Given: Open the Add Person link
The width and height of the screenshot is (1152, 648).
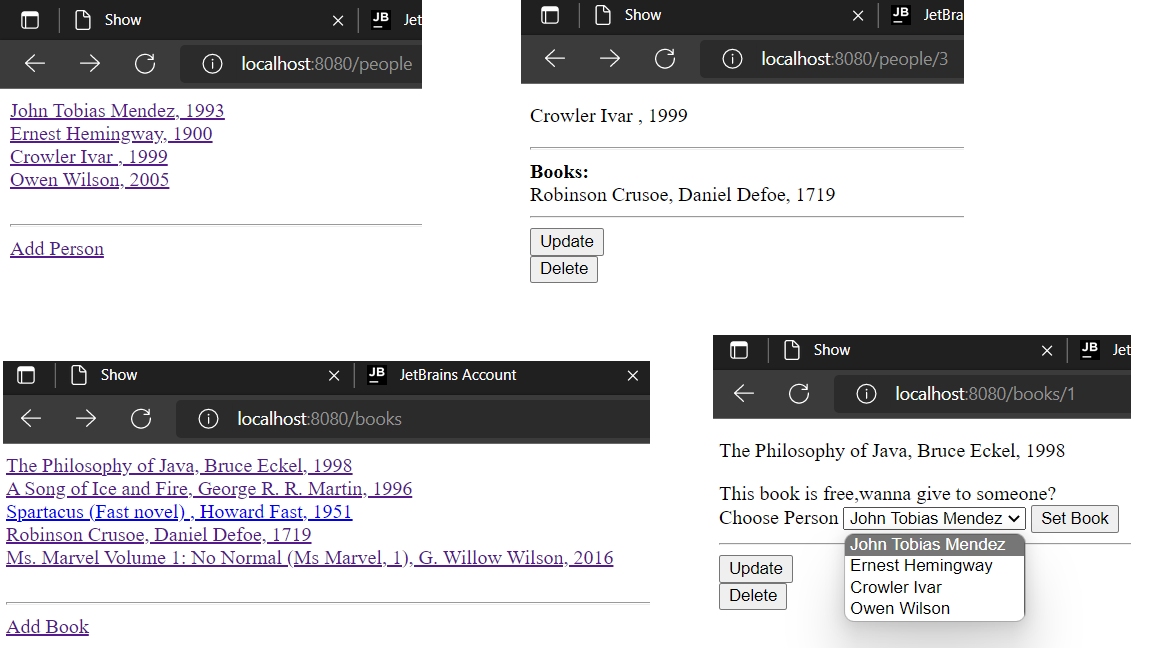Looking at the screenshot, I should pos(56,248).
